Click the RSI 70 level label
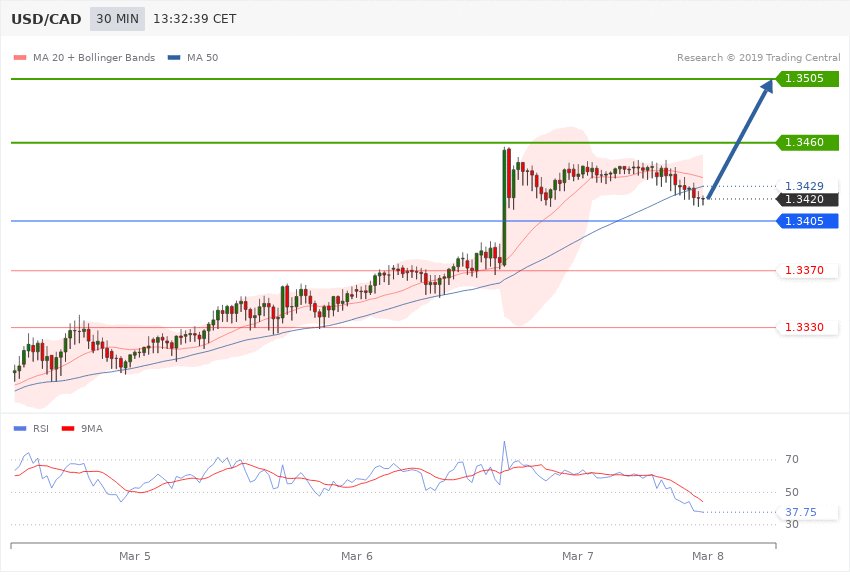850x576 pixels. pyautogui.click(x=792, y=459)
